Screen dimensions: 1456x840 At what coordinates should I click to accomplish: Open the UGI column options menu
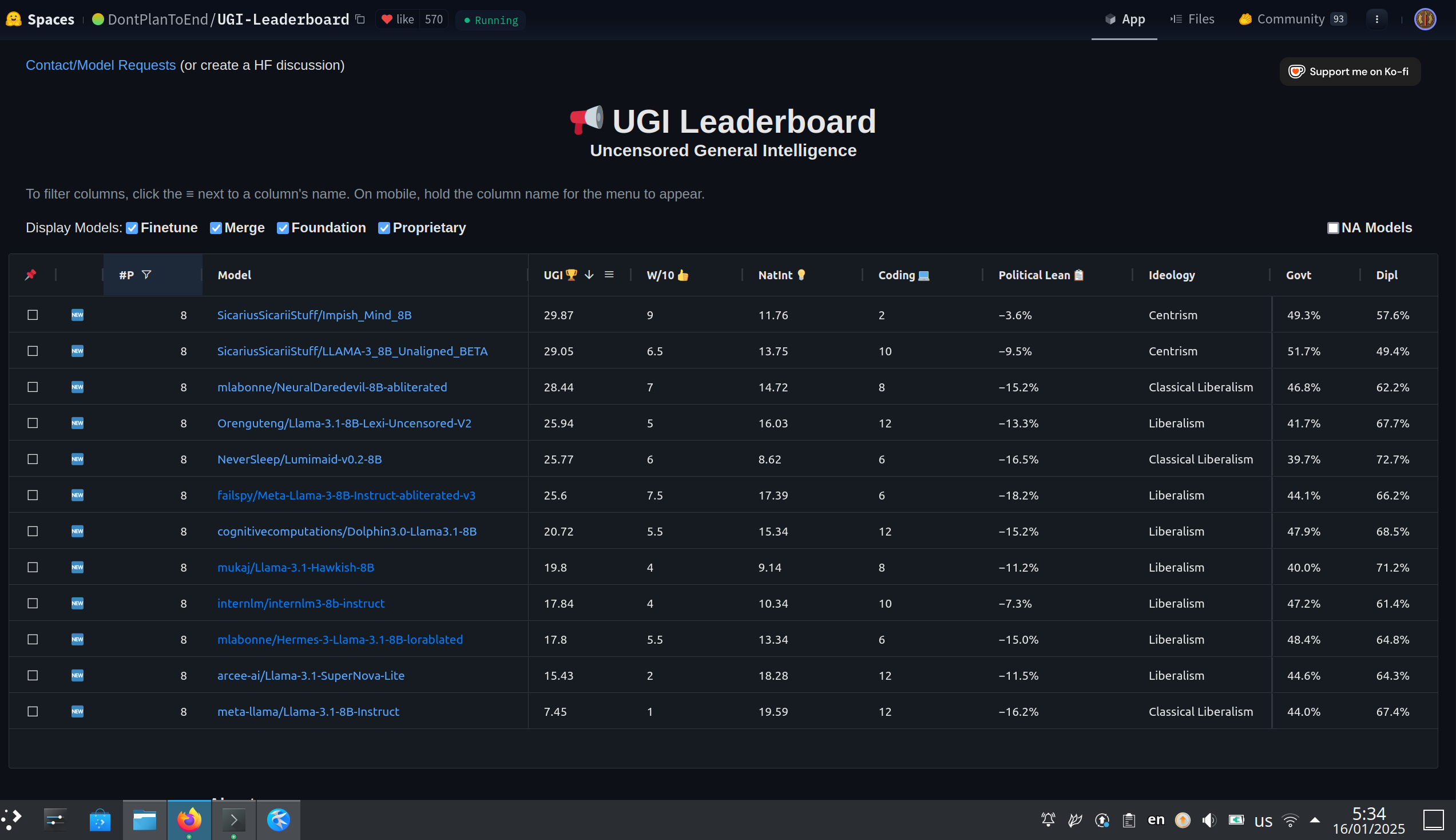pyautogui.click(x=609, y=275)
